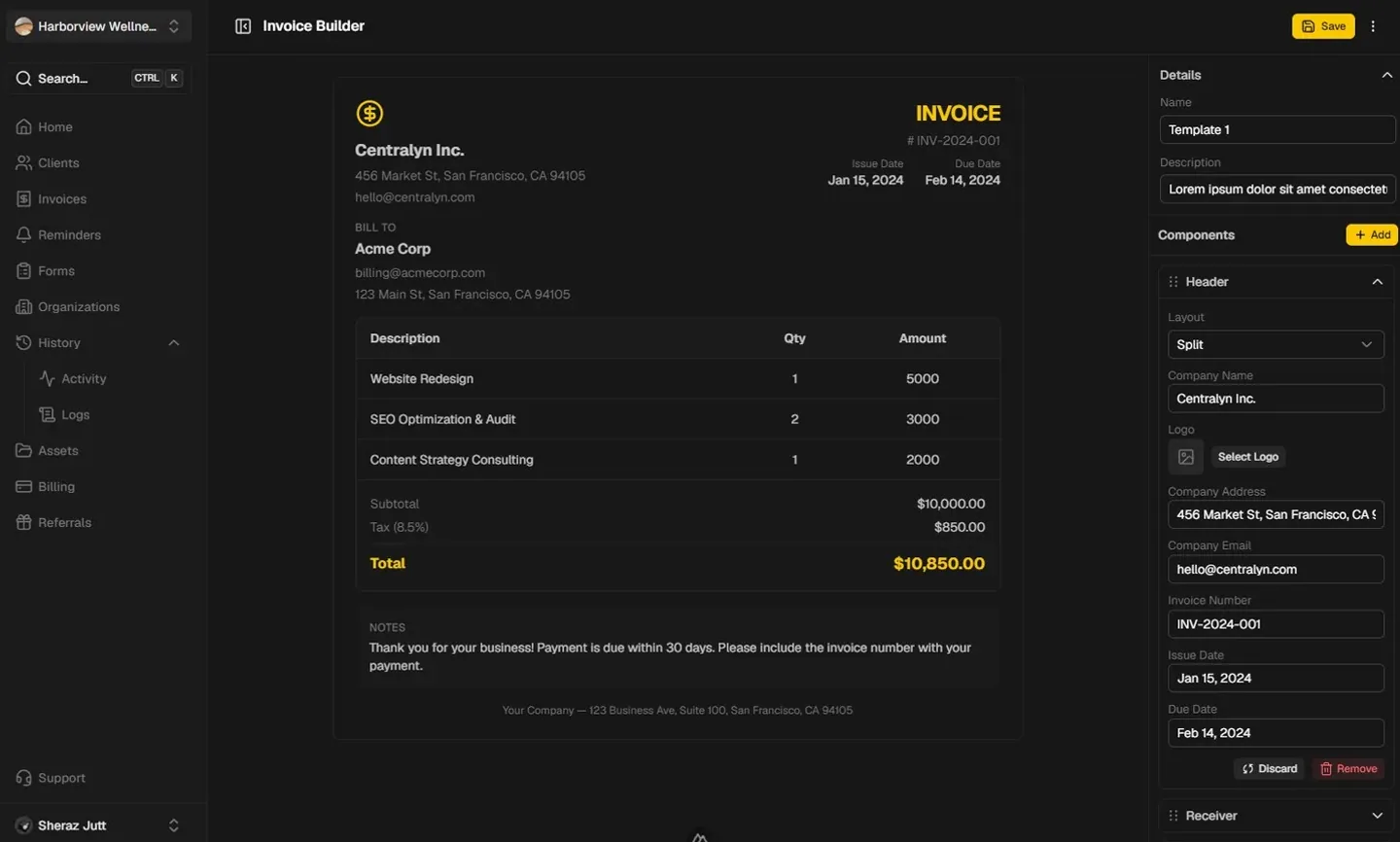Click the image placeholder logo icon
This screenshot has width=1400, height=842.
pos(1186,457)
